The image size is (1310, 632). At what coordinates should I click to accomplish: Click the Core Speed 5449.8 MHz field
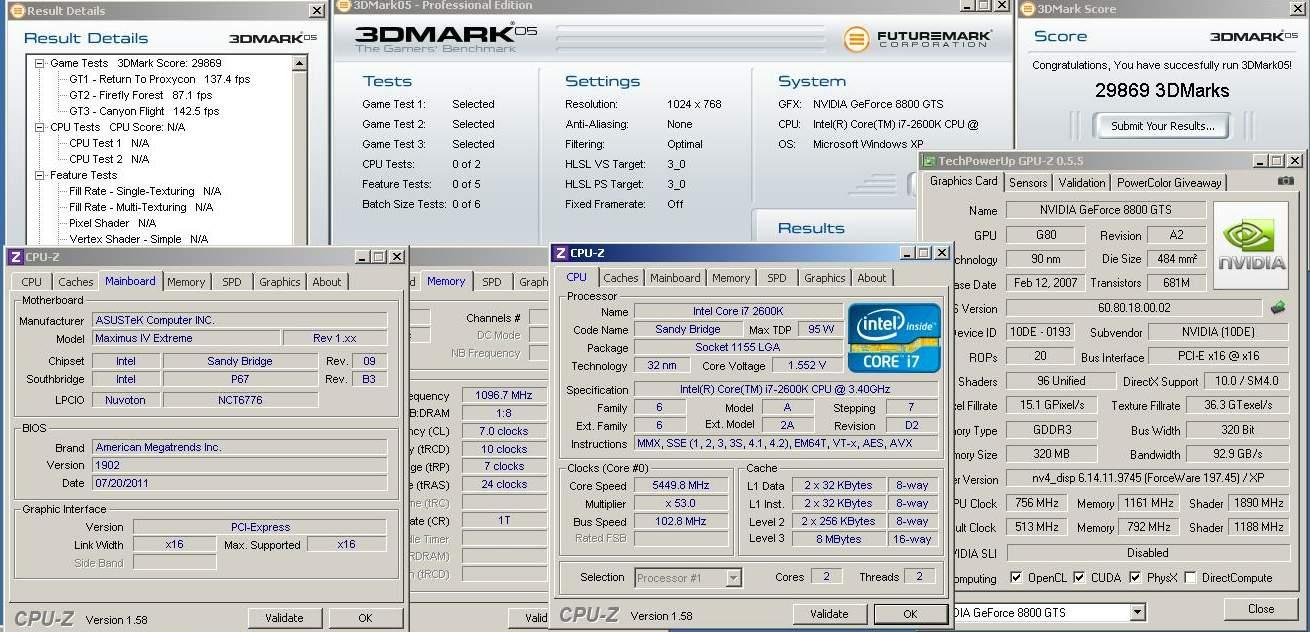pyautogui.click(x=679, y=485)
